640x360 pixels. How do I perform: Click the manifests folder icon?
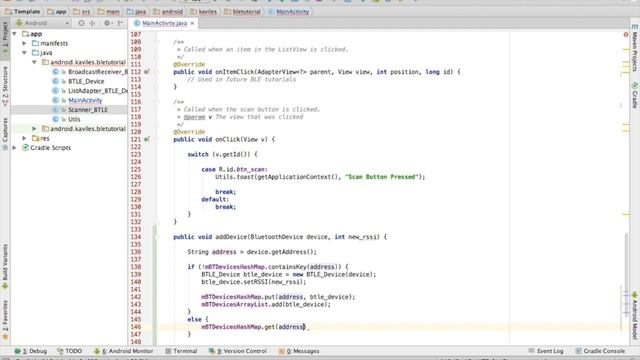(x=36, y=43)
